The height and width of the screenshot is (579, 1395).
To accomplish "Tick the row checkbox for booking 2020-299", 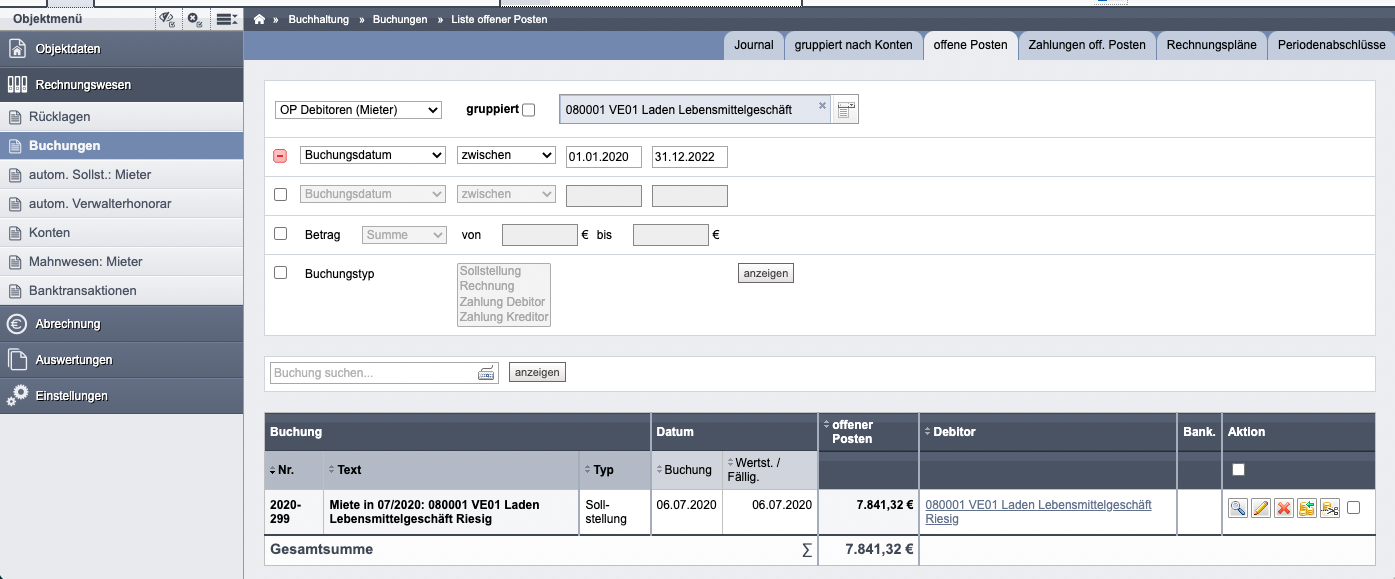I will (x=1354, y=508).
